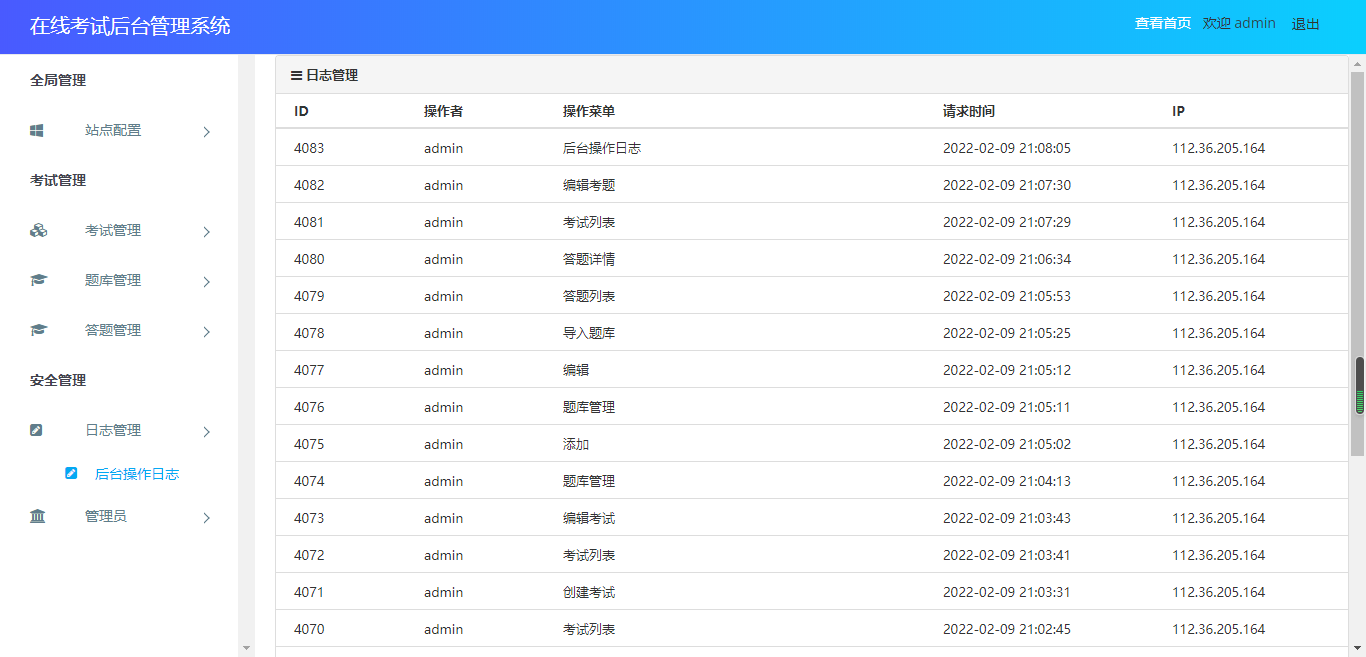Select the 答题管理 sidebar menu item
Viewport: 1366px width, 657px height.
point(112,330)
